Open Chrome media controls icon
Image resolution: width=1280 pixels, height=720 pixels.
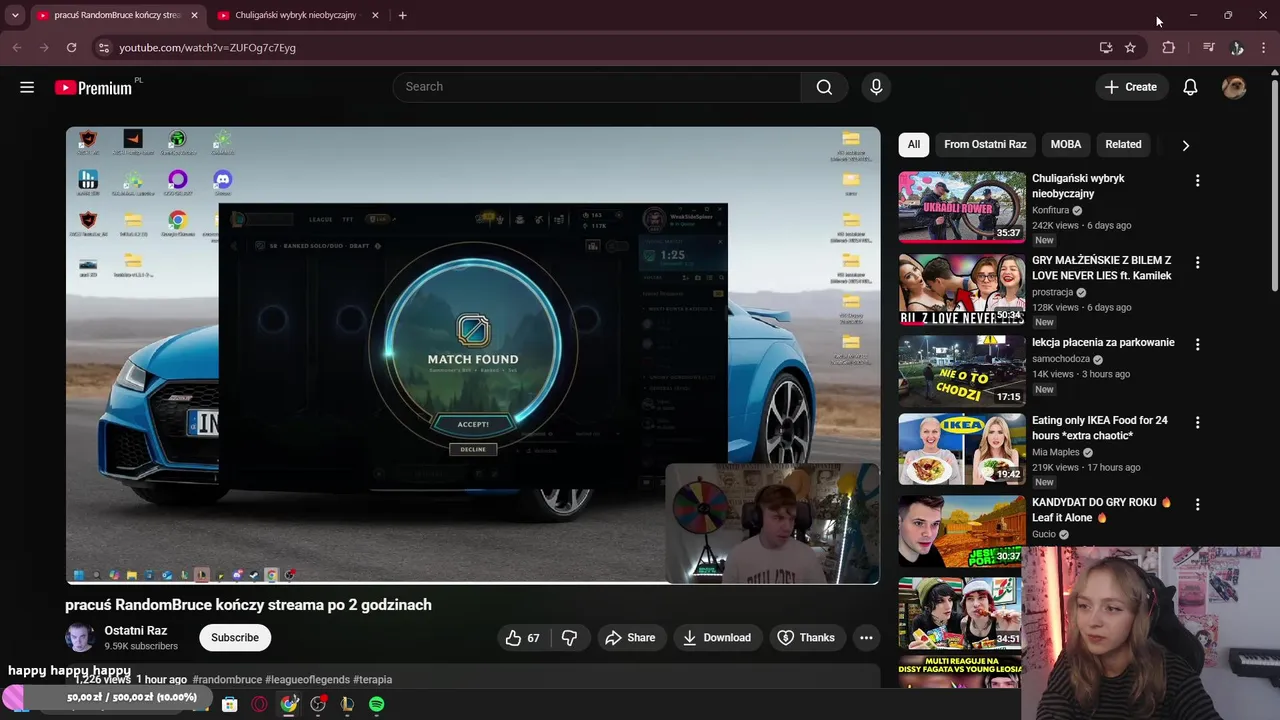[x=1208, y=47]
